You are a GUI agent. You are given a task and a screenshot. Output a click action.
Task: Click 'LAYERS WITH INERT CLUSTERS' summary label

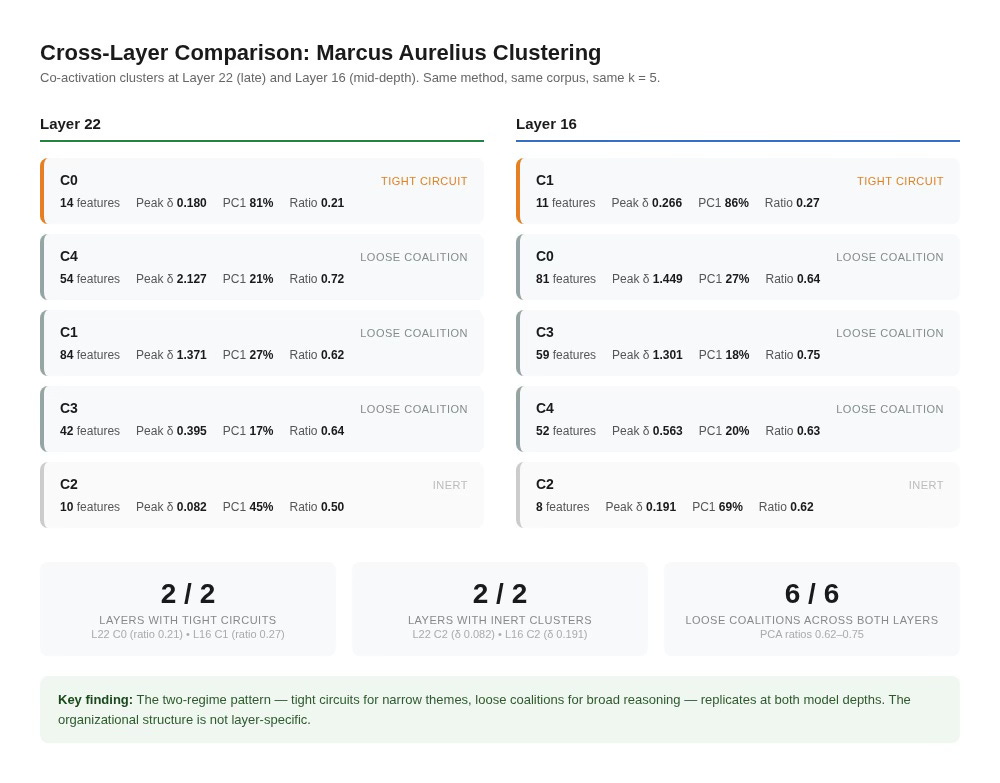click(x=500, y=620)
